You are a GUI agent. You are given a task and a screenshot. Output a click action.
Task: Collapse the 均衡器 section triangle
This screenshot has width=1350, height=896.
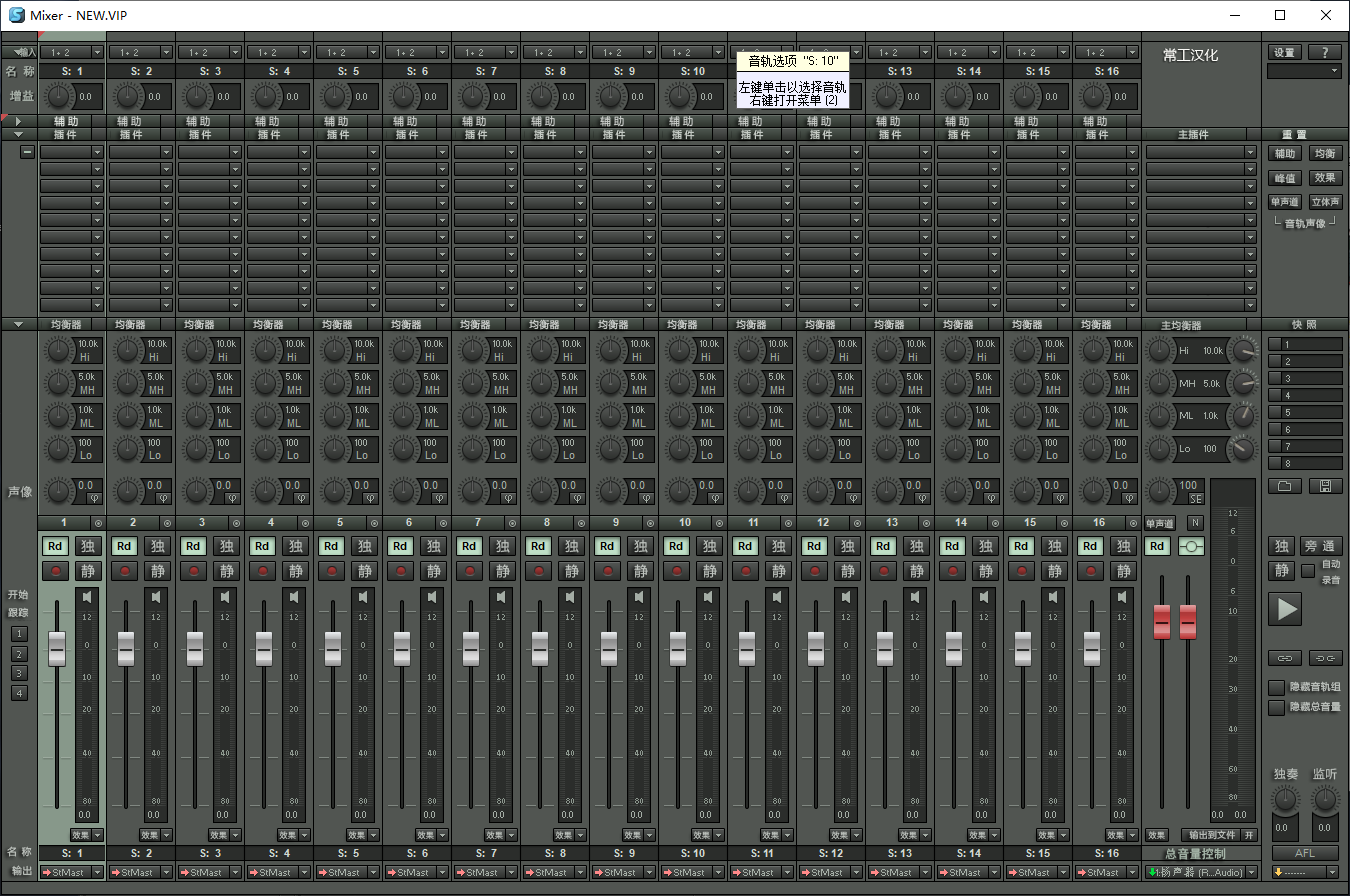click(18, 324)
